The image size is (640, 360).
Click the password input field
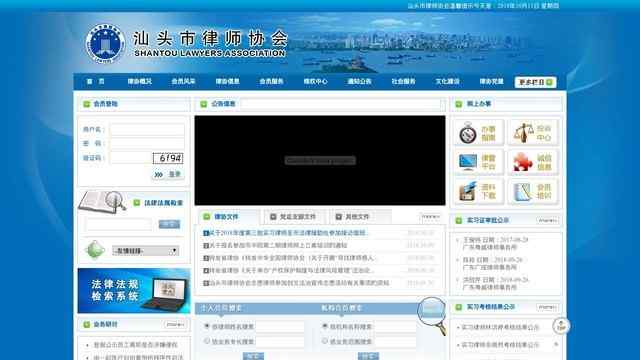(147, 144)
